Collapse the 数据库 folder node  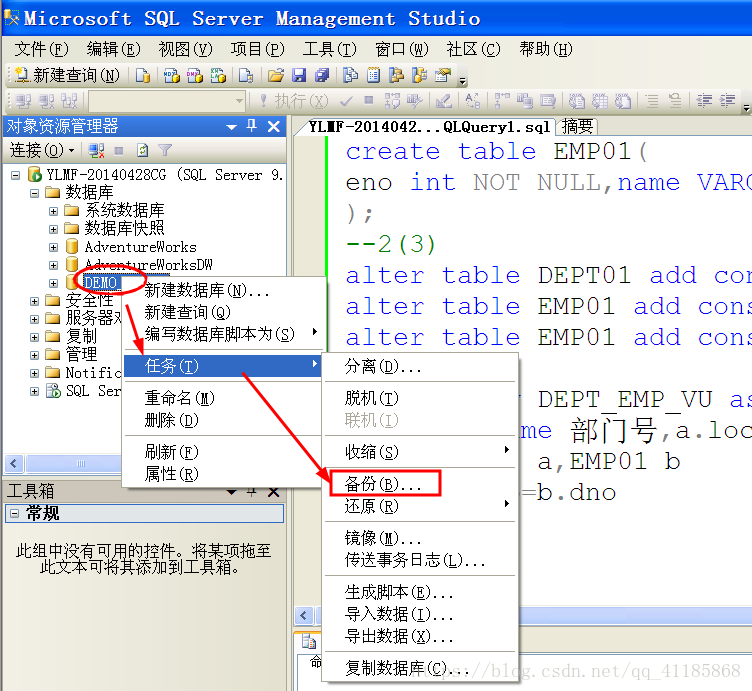tap(34, 193)
